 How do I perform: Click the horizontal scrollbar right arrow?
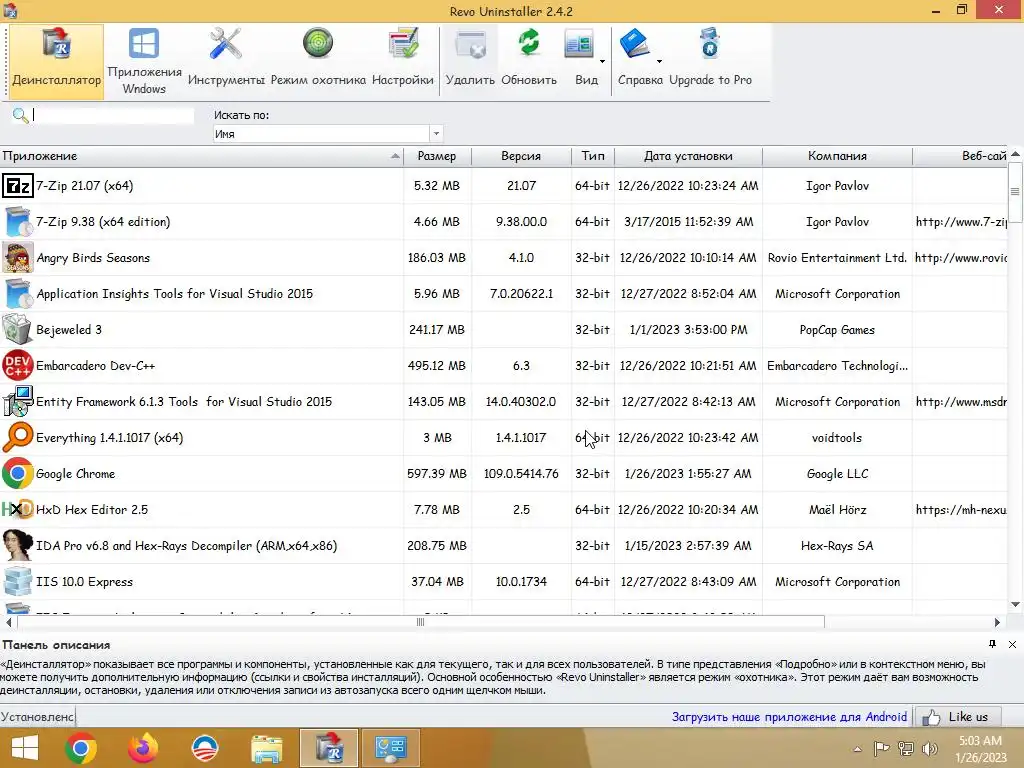point(997,622)
